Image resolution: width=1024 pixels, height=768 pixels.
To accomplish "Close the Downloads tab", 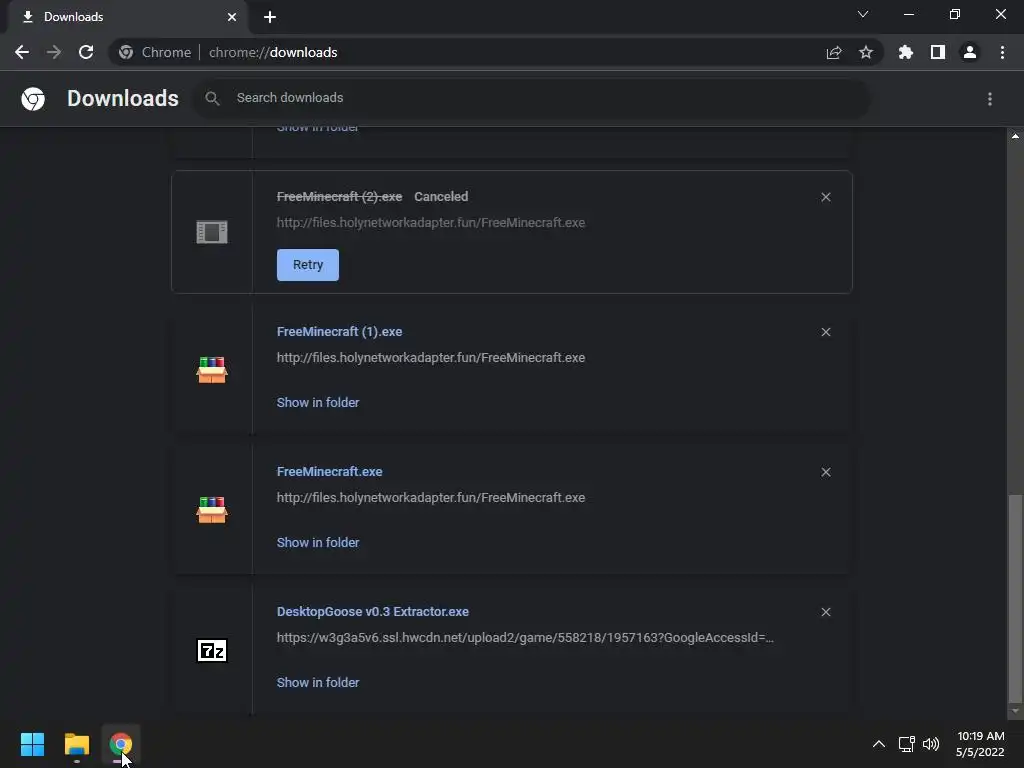I will pos(232,17).
